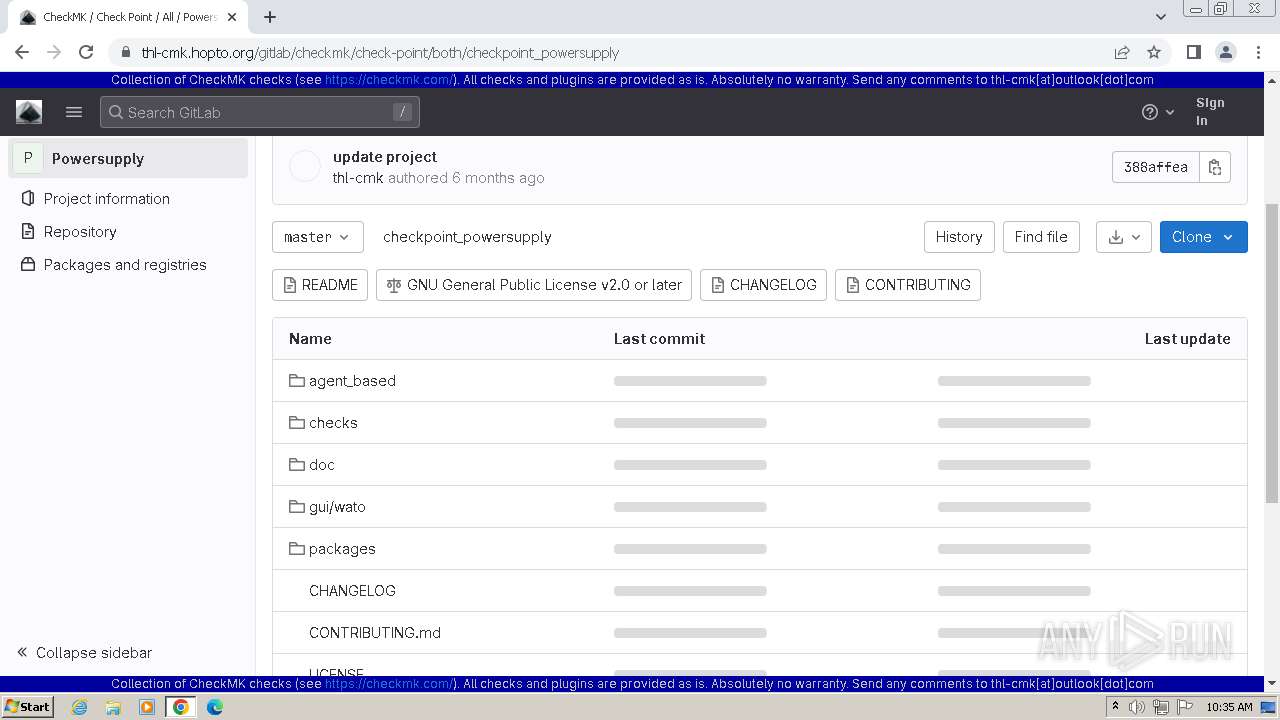1280x720 pixels.
Task: Open the checks folder
Action: [333, 423]
